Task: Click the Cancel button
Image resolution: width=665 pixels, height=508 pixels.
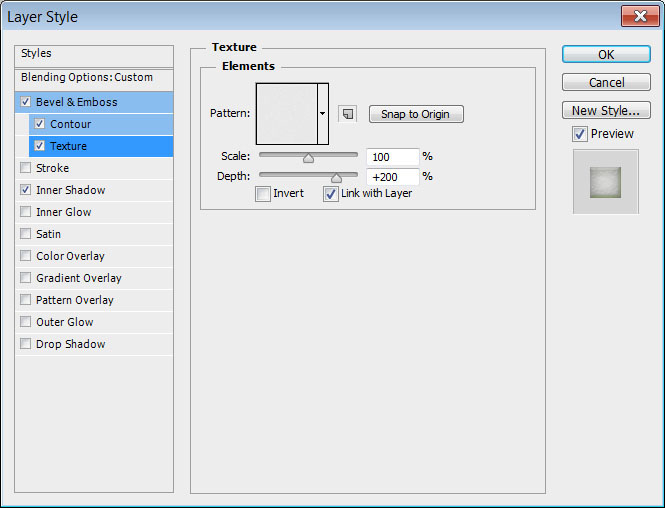Action: click(x=606, y=82)
